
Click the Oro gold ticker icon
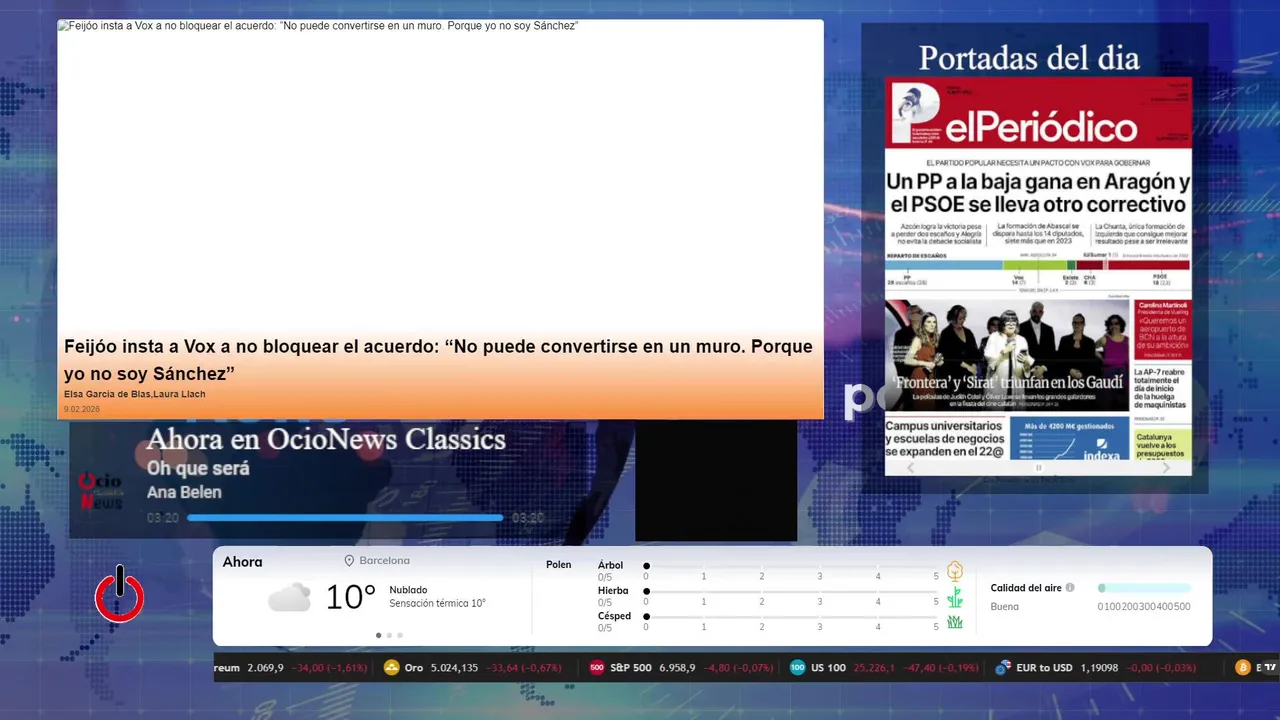pos(392,668)
